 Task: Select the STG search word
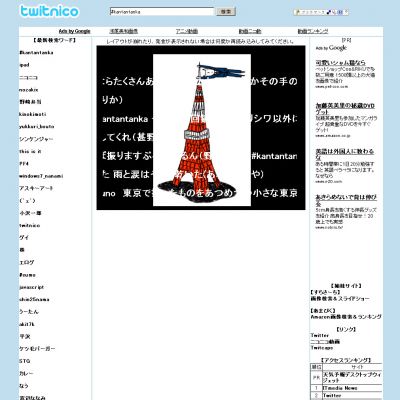(x=24, y=361)
